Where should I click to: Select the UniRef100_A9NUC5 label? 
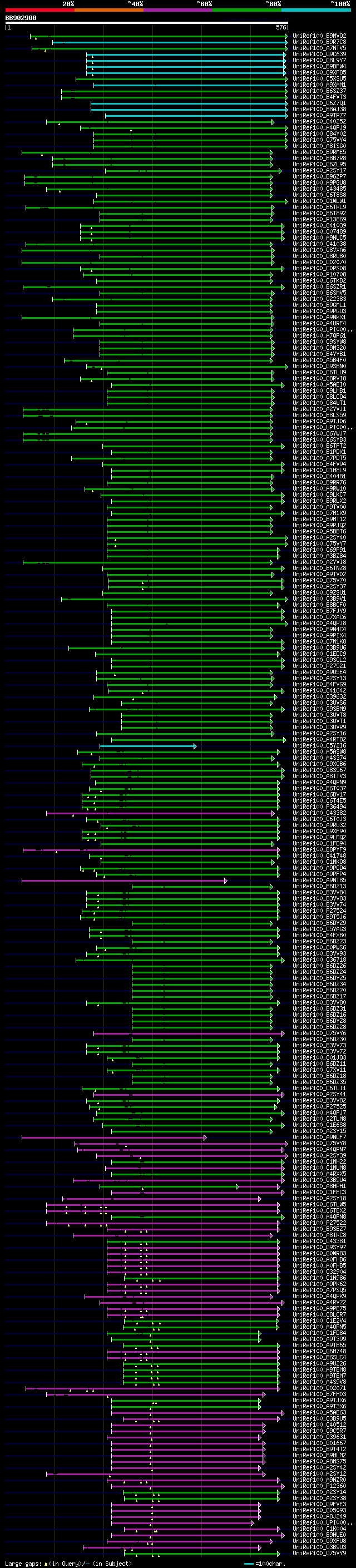319,238
